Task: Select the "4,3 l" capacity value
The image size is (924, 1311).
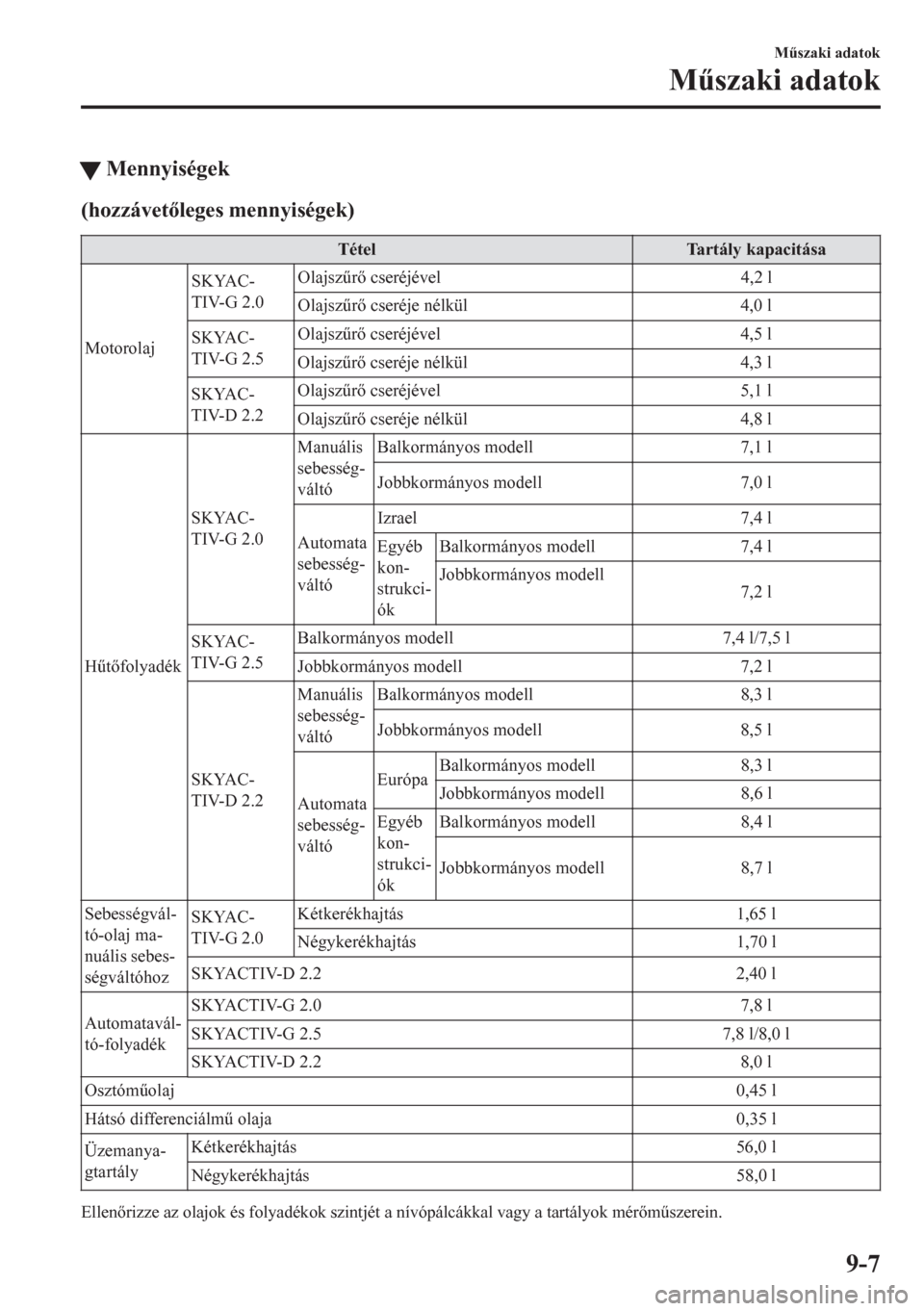Action: [757, 363]
